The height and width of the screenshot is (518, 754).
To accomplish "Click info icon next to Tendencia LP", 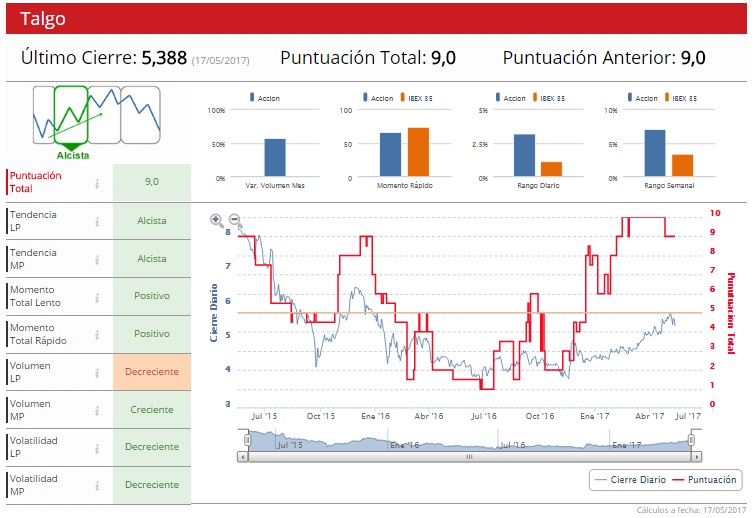I will pyautogui.click(x=97, y=222).
